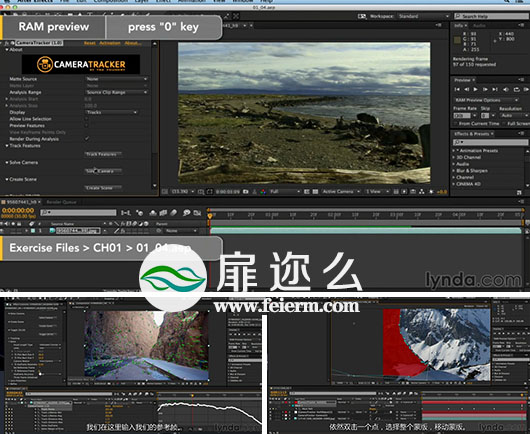Screen dimensions: 530x434
Task: Enable the Preview Features checkbox
Action: point(87,125)
